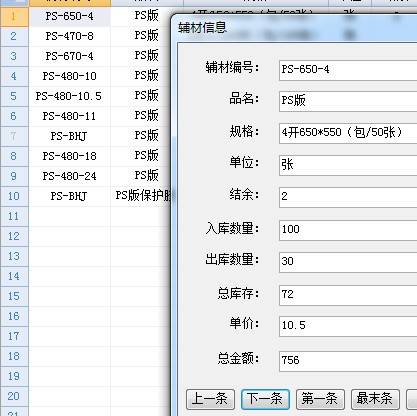The height and width of the screenshot is (416, 417).
Task: Select spreadsheet cell PS-470-8
Action: pos(70,36)
